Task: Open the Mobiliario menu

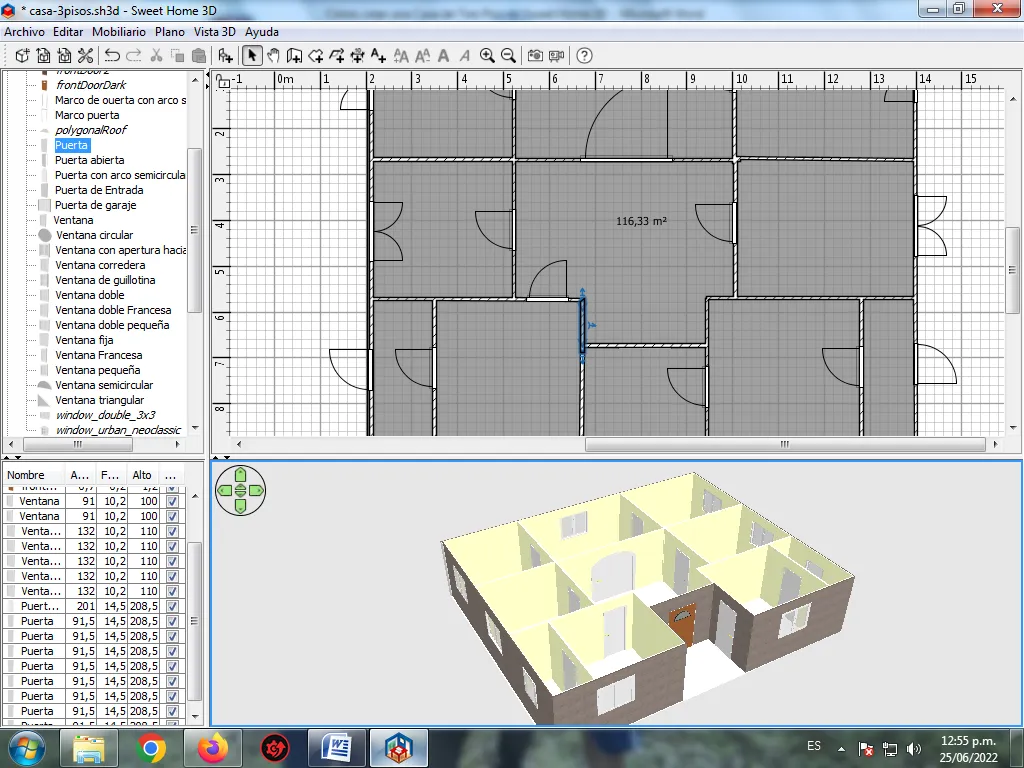Action: [119, 31]
